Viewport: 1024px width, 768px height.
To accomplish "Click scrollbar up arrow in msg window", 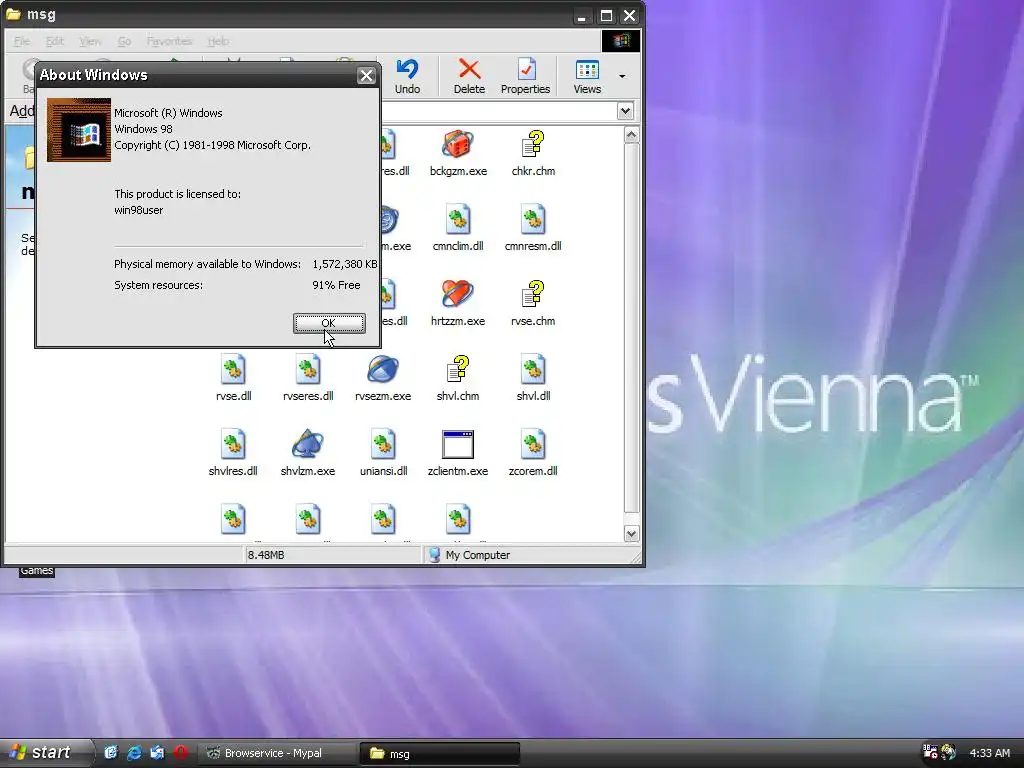I will click(631, 135).
